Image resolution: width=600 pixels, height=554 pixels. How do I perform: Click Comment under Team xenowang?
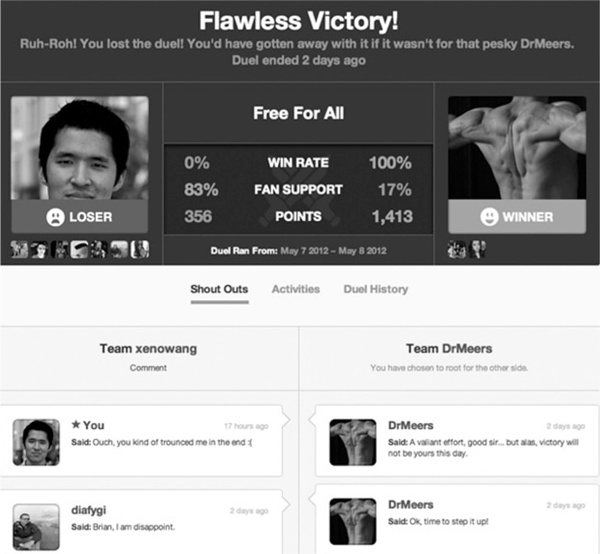coord(148,368)
